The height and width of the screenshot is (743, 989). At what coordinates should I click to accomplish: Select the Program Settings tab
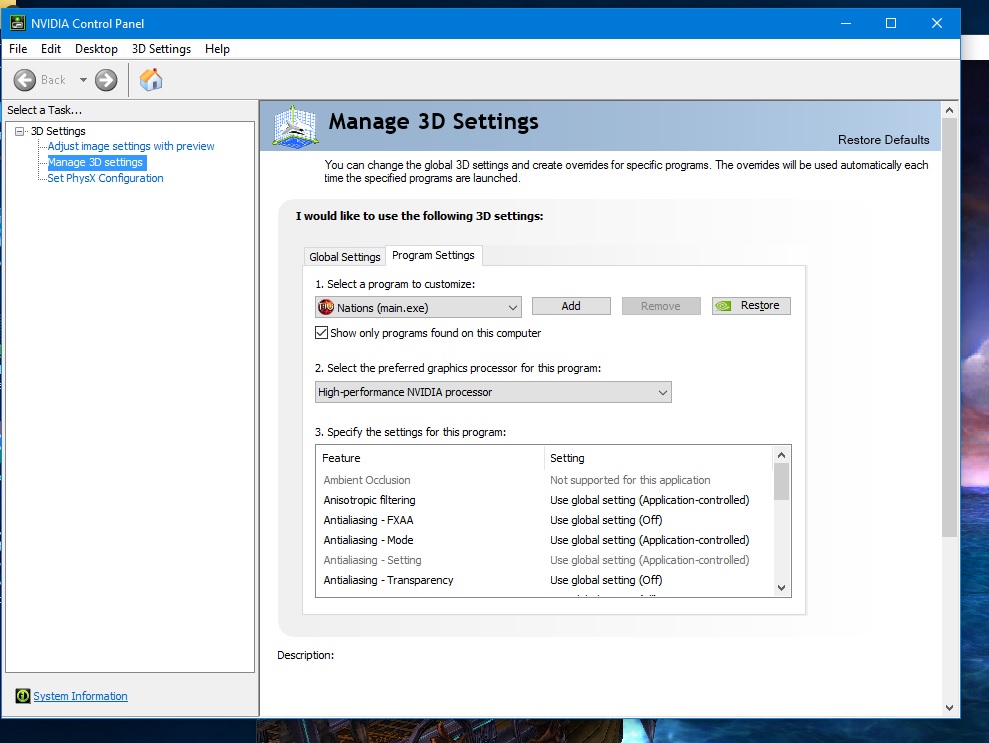click(433, 255)
